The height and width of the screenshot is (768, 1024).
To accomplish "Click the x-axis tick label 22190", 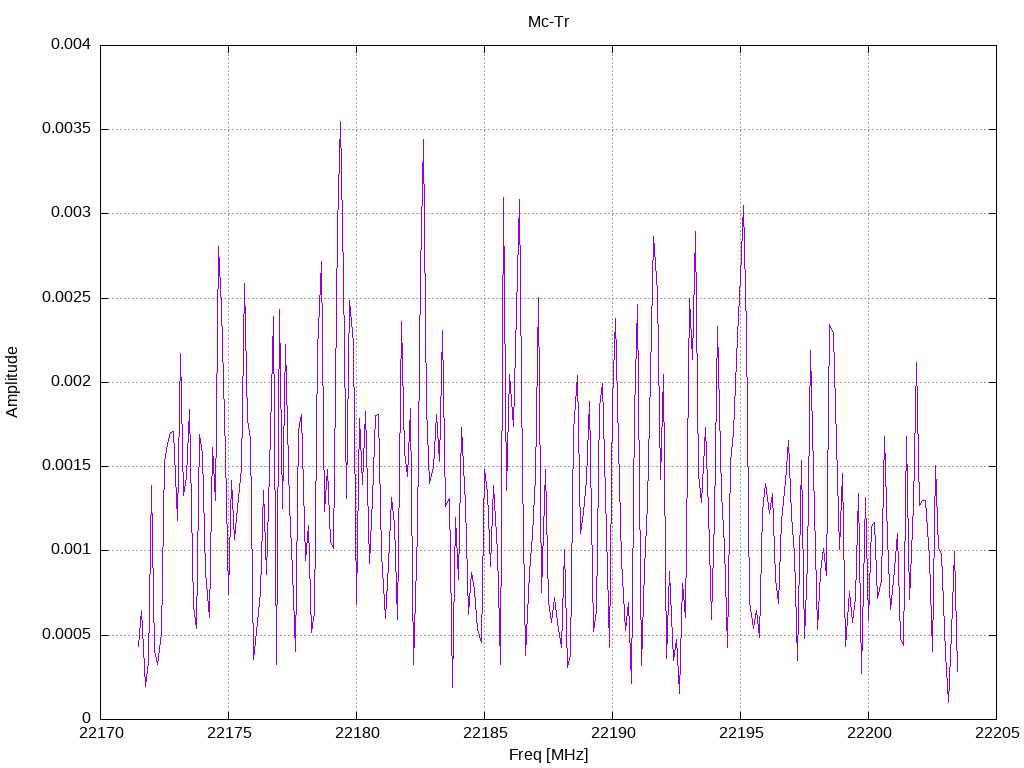I will (613, 733).
